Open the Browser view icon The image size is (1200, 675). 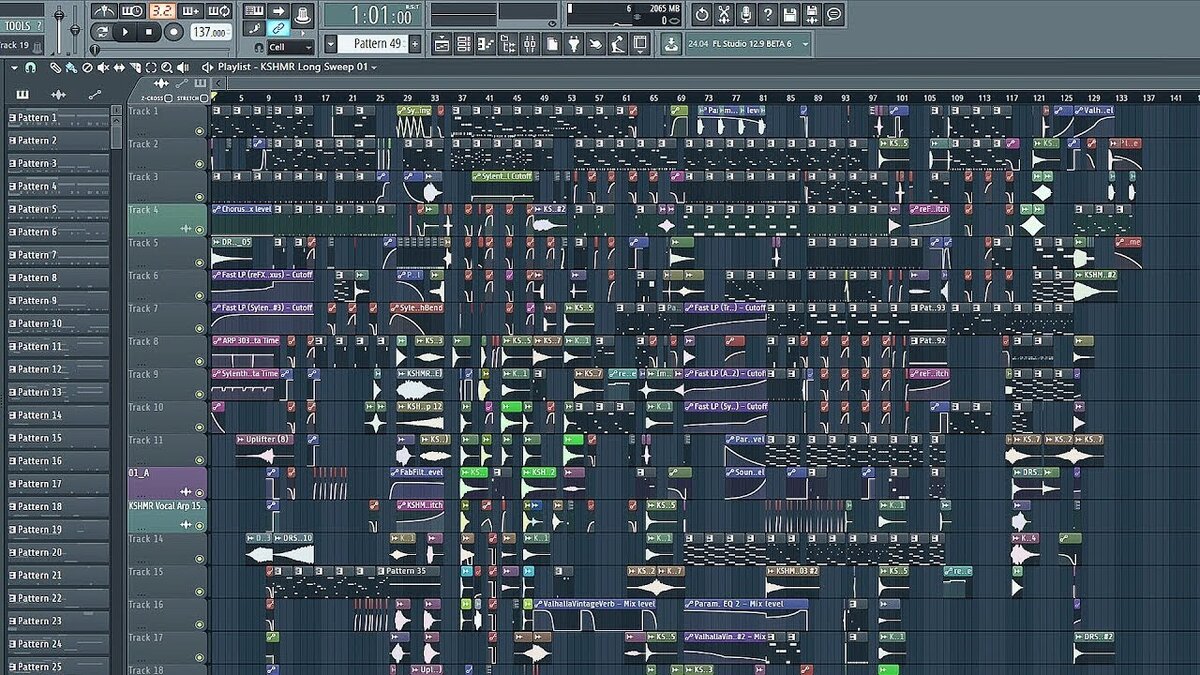point(508,44)
